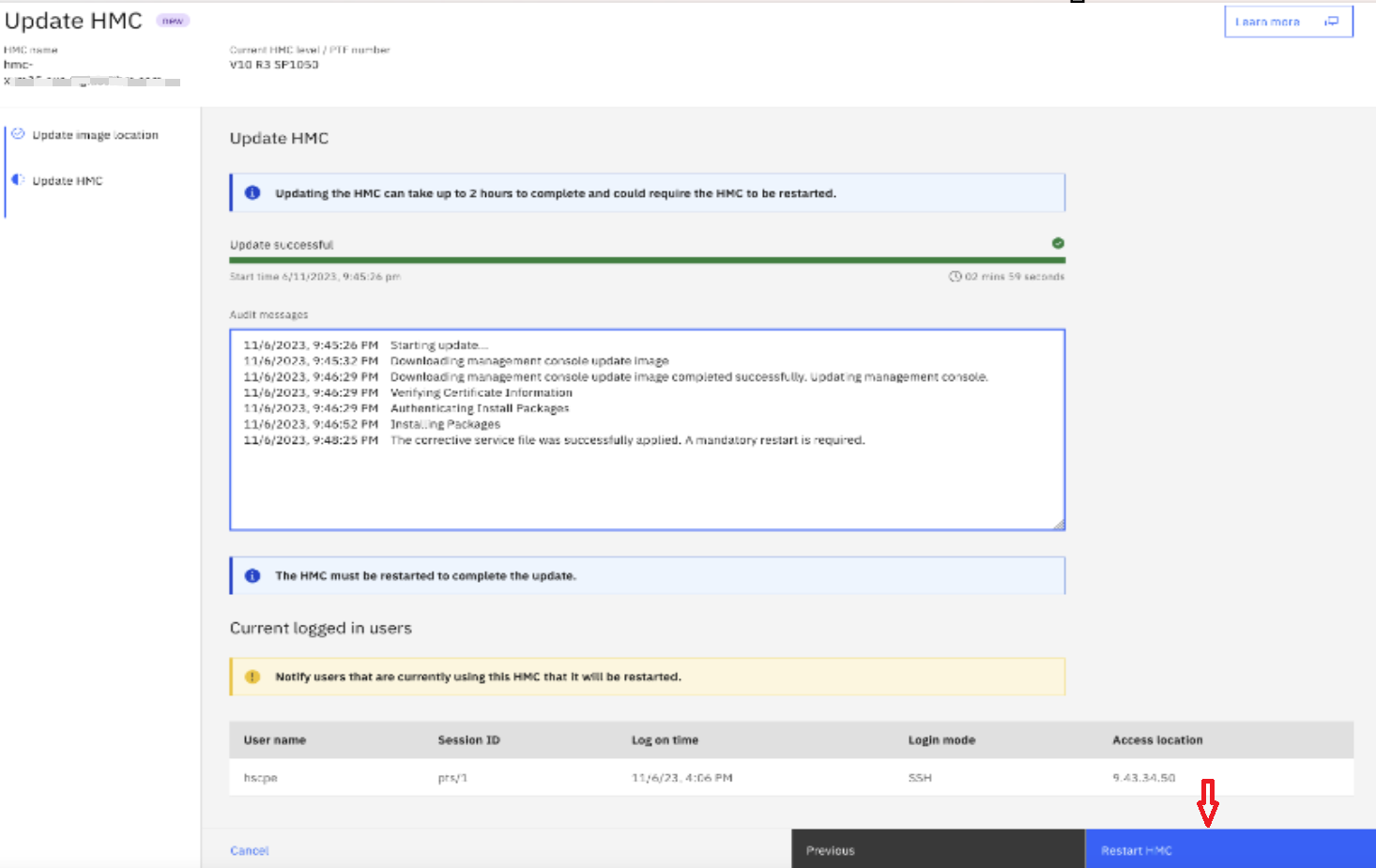Click the SSH login mode cell

(920, 778)
